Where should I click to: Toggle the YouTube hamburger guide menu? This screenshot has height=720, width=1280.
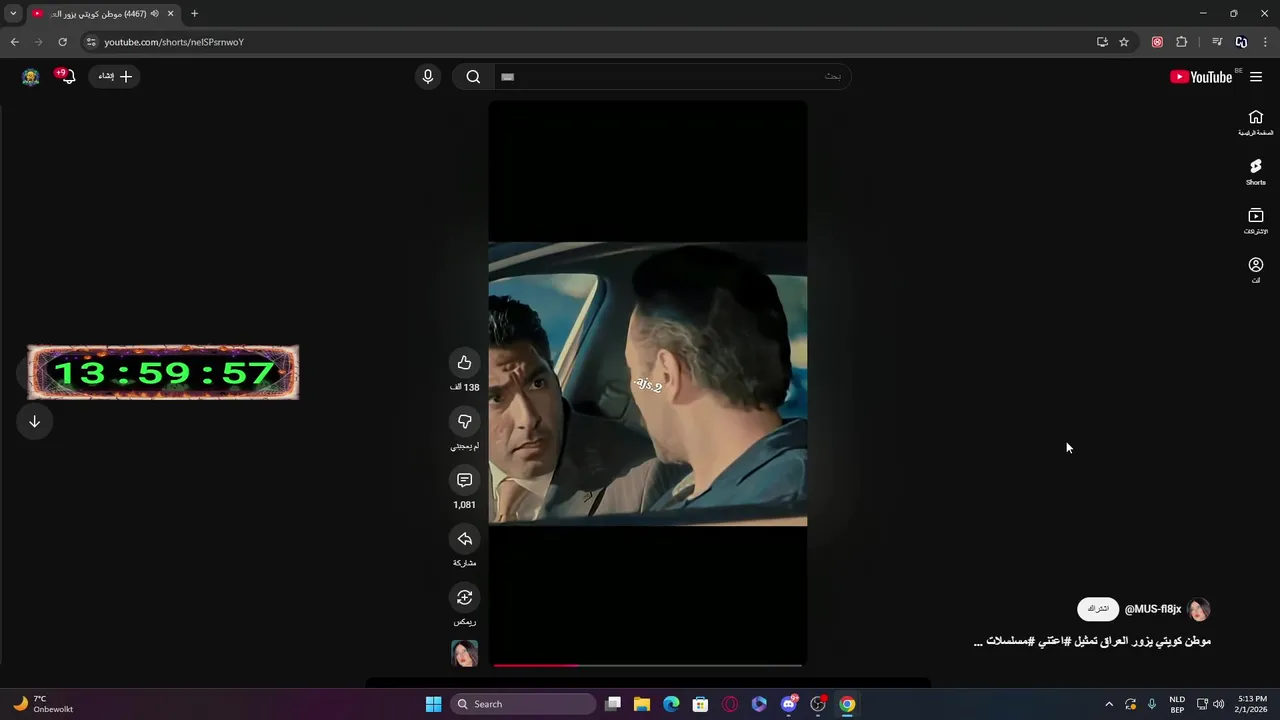coord(1256,77)
